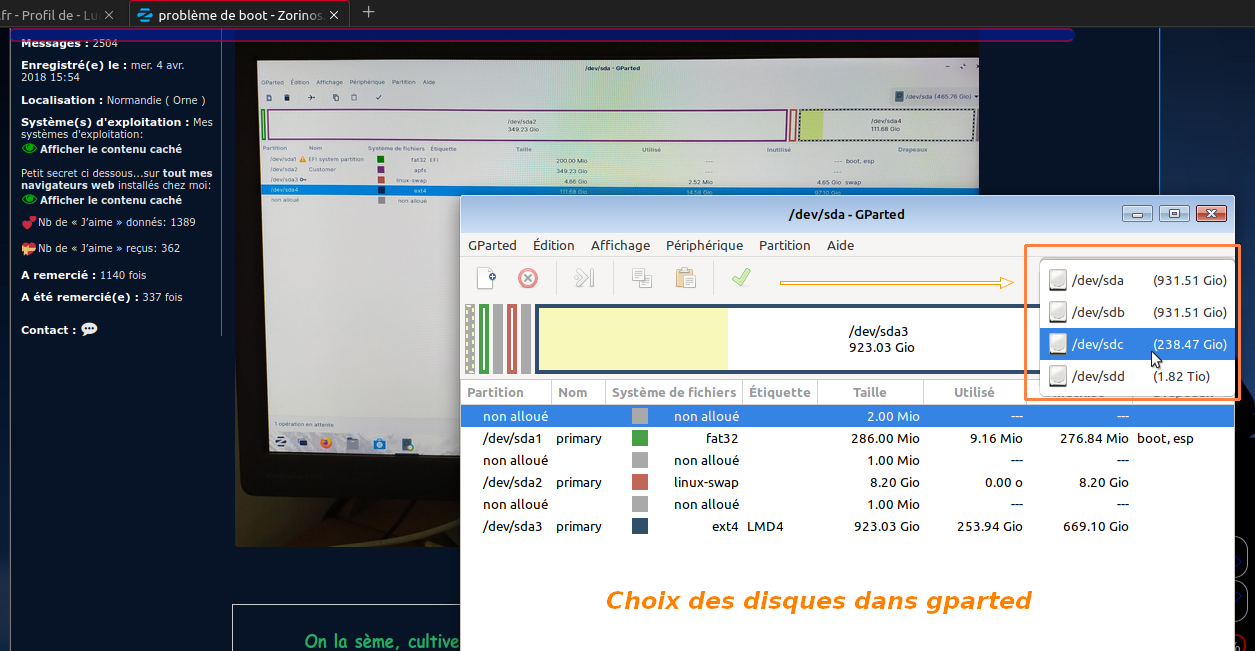Open the Partition menu in menu bar
Screen dimensions: 1255x651
(784, 245)
